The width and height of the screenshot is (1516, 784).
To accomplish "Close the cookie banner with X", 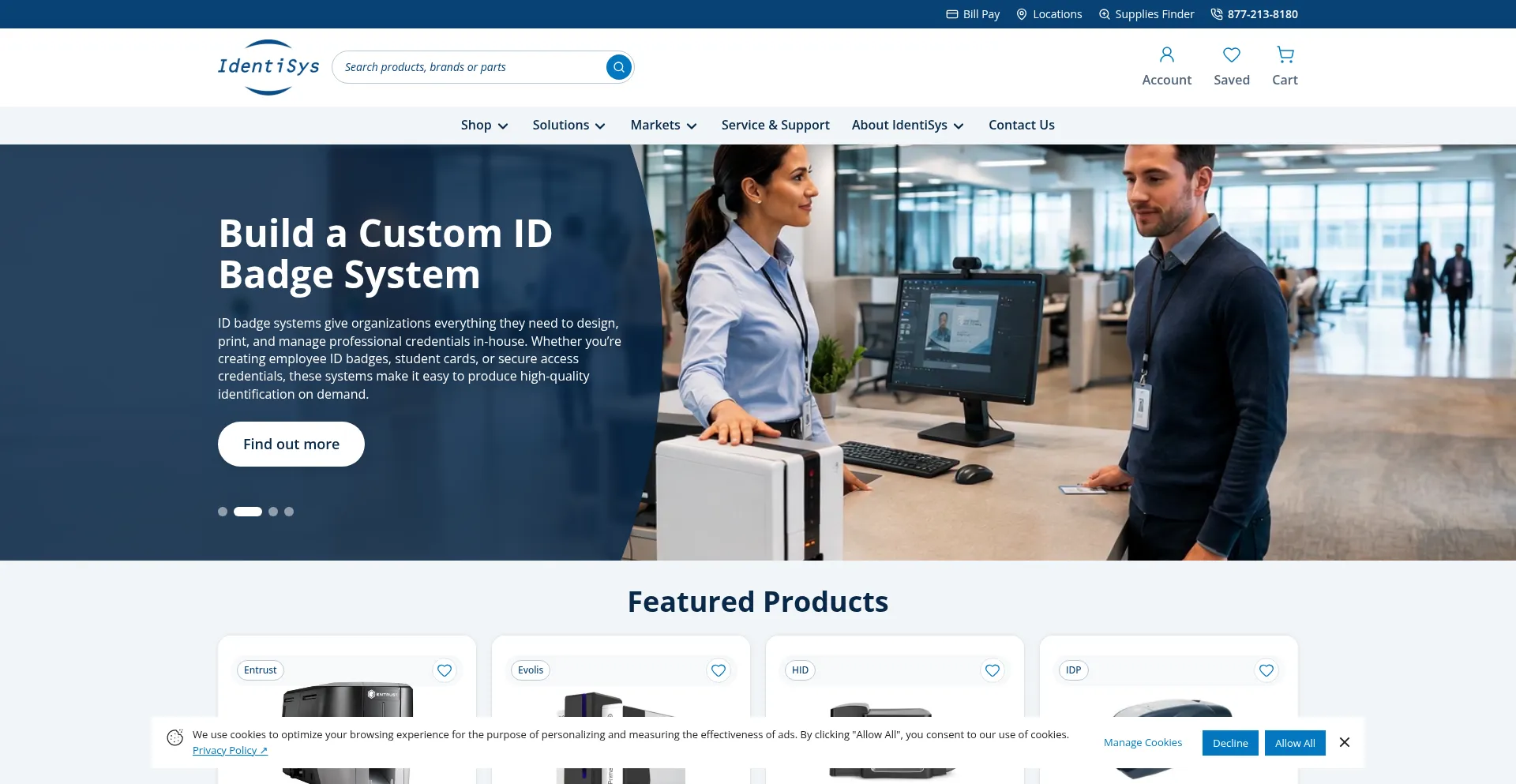I will (x=1345, y=742).
